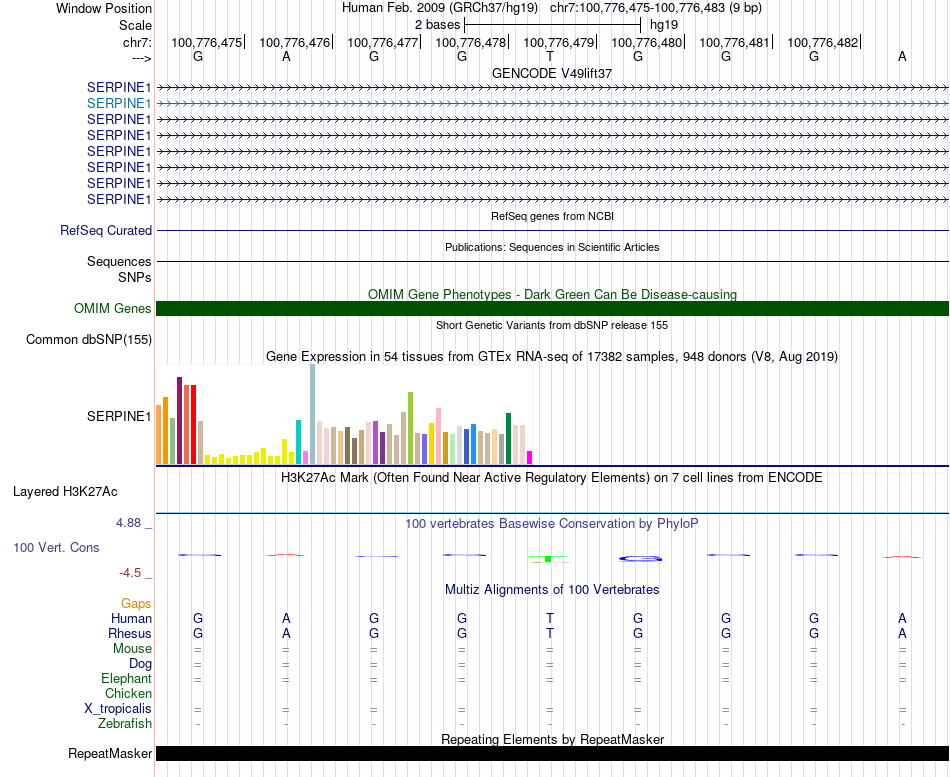This screenshot has height=777, width=950.
Task: Click the black SERPINE1 label beside GTEx chart
Action: click(119, 416)
